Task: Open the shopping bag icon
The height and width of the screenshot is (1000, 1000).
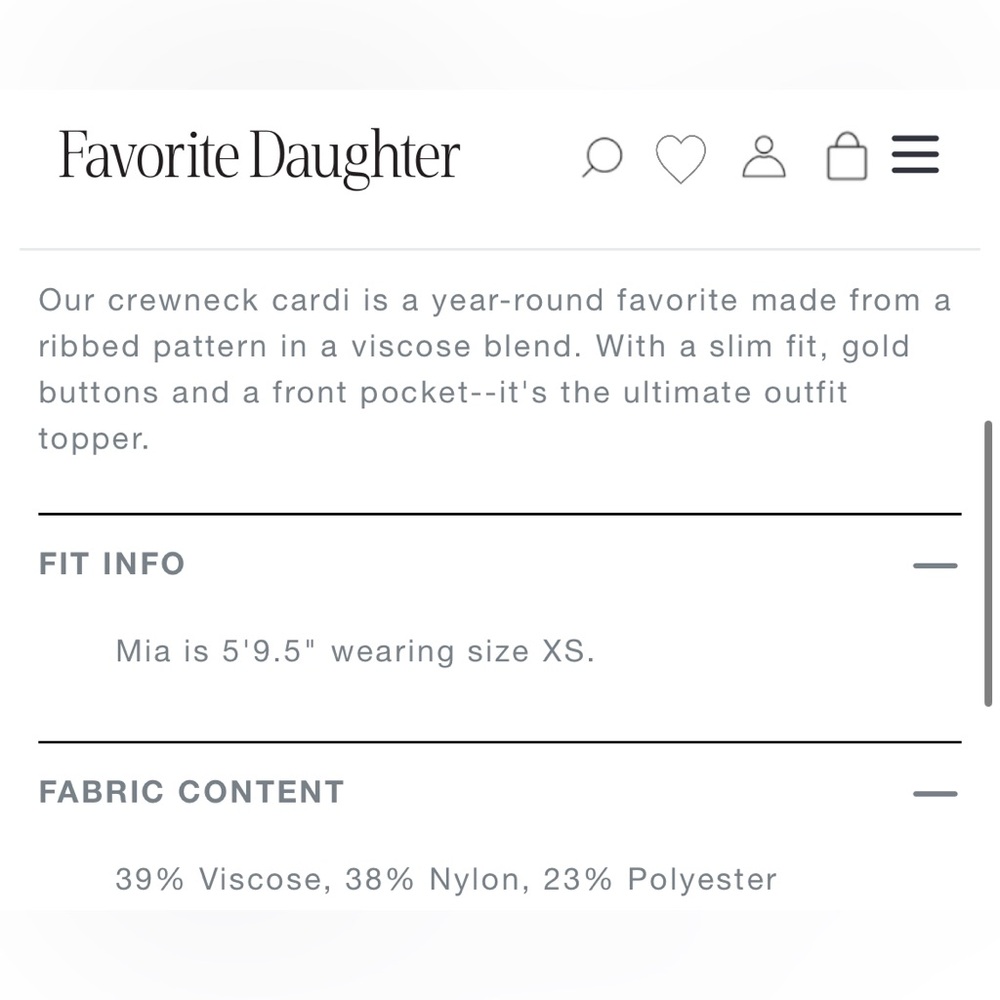Action: pyautogui.click(x=846, y=157)
